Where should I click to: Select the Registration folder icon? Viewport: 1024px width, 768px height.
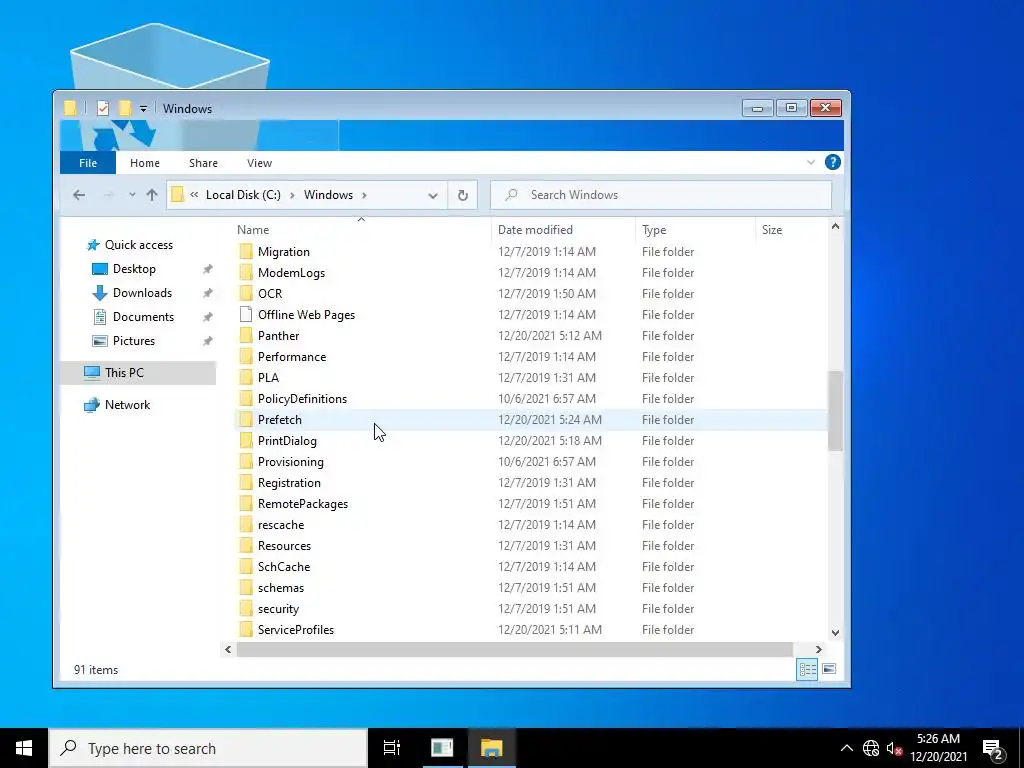click(246, 483)
